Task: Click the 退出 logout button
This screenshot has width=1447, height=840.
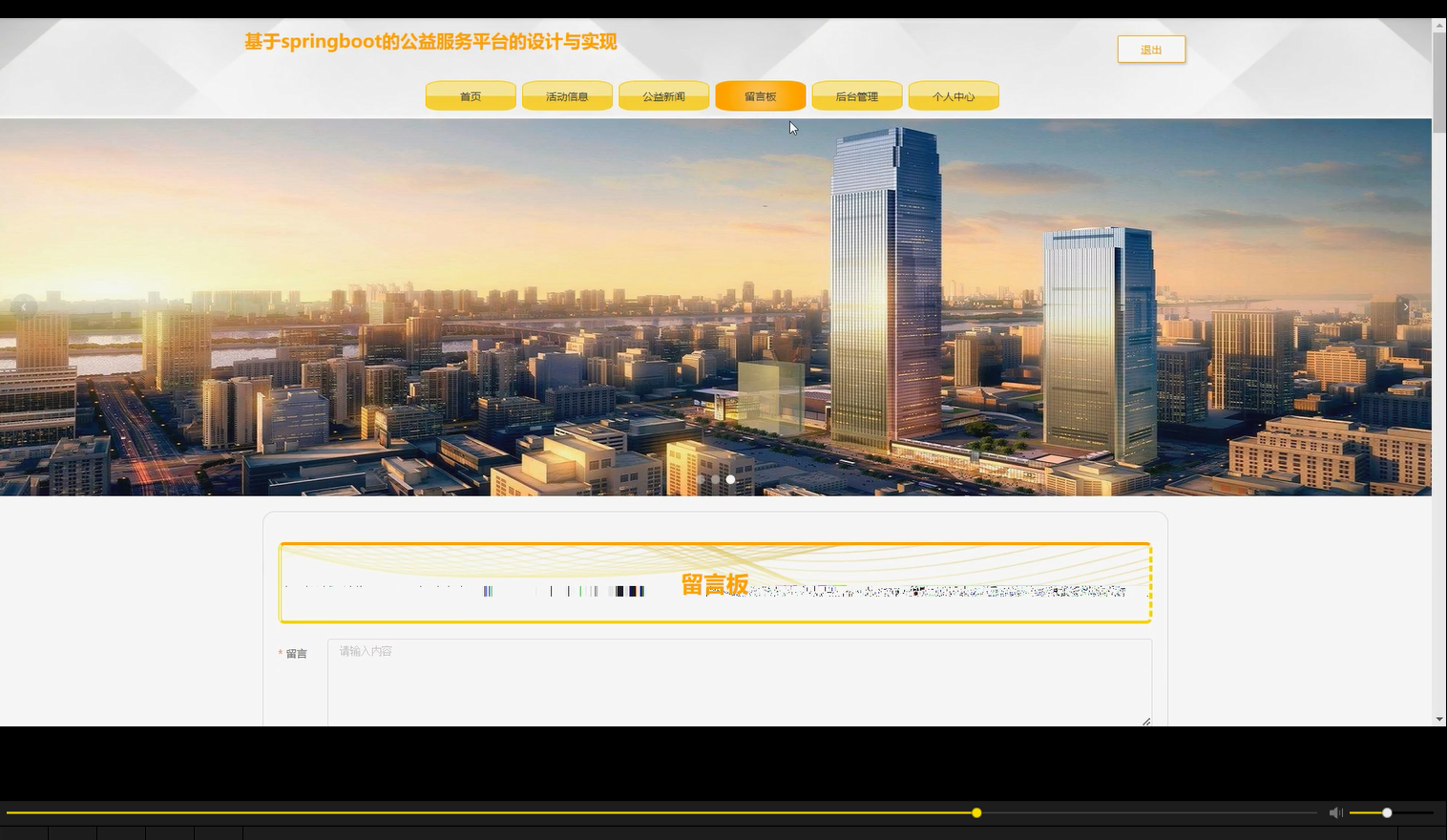Action: coord(1150,49)
